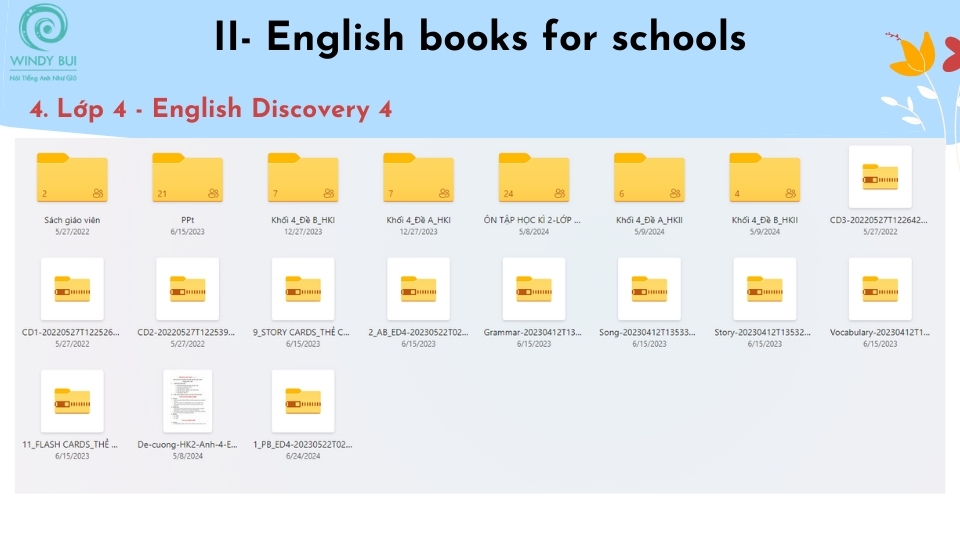This screenshot has height=540, width=960.
Task: Select the Khối 4_Đề A_HKII folder
Action: 649,178
